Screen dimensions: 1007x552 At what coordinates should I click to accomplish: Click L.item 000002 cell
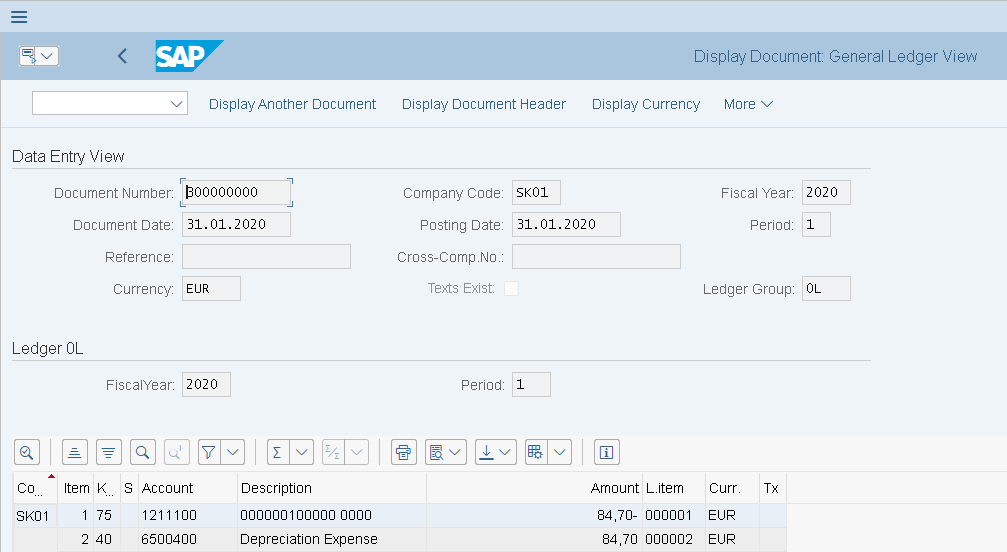(674, 539)
